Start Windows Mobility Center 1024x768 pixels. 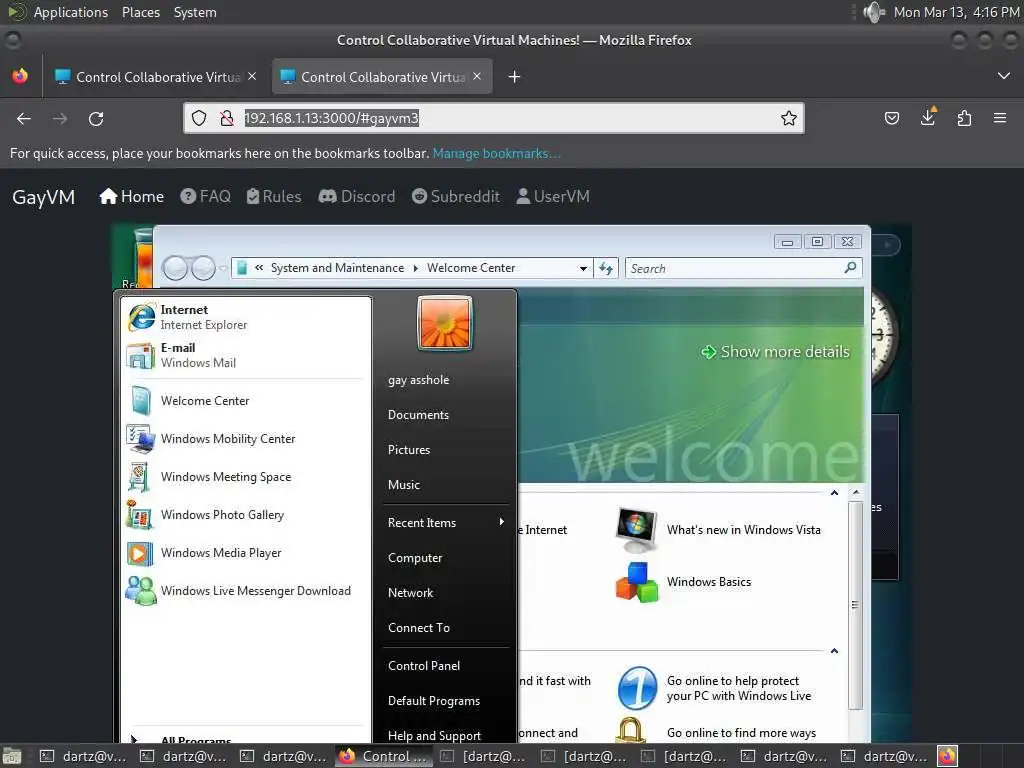(246, 439)
